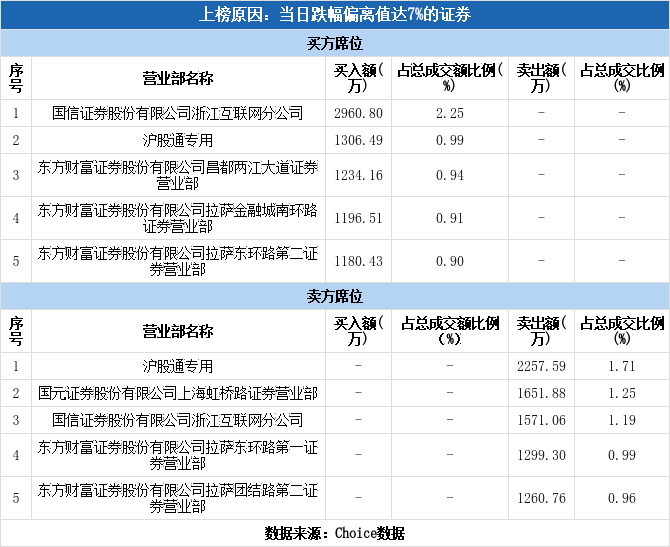Click 东方财富证券股份有限公司拉萨东环路第一证券营业部
The width and height of the screenshot is (670, 547).
coord(178,455)
